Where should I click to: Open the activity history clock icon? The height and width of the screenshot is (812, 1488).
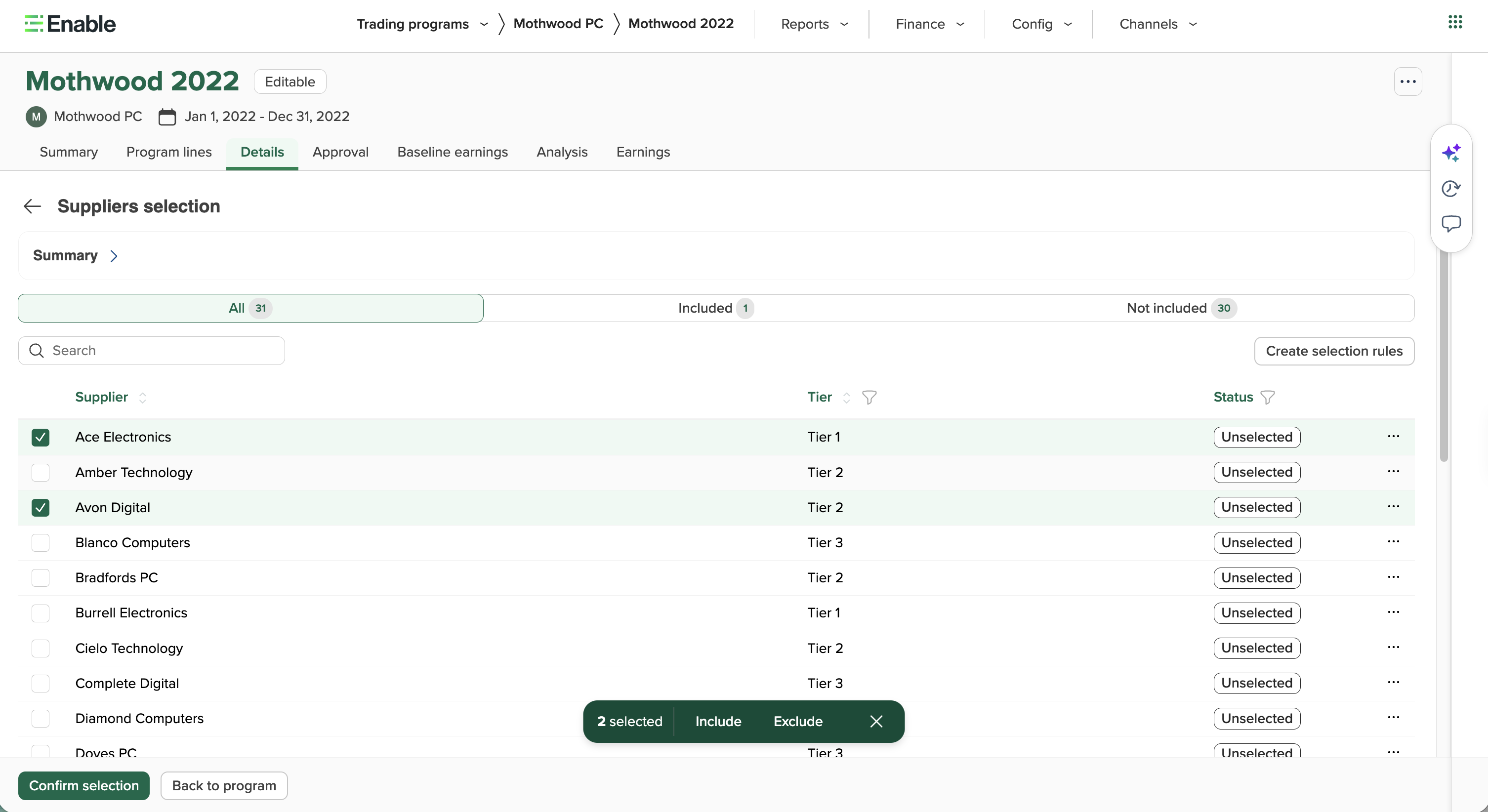pos(1451,188)
